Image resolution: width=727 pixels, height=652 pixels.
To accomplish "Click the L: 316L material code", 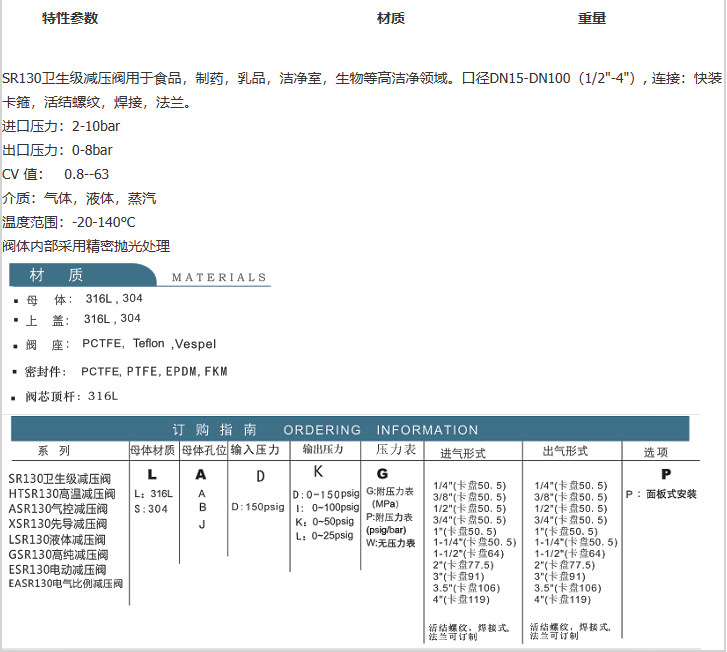I will pos(153,494).
